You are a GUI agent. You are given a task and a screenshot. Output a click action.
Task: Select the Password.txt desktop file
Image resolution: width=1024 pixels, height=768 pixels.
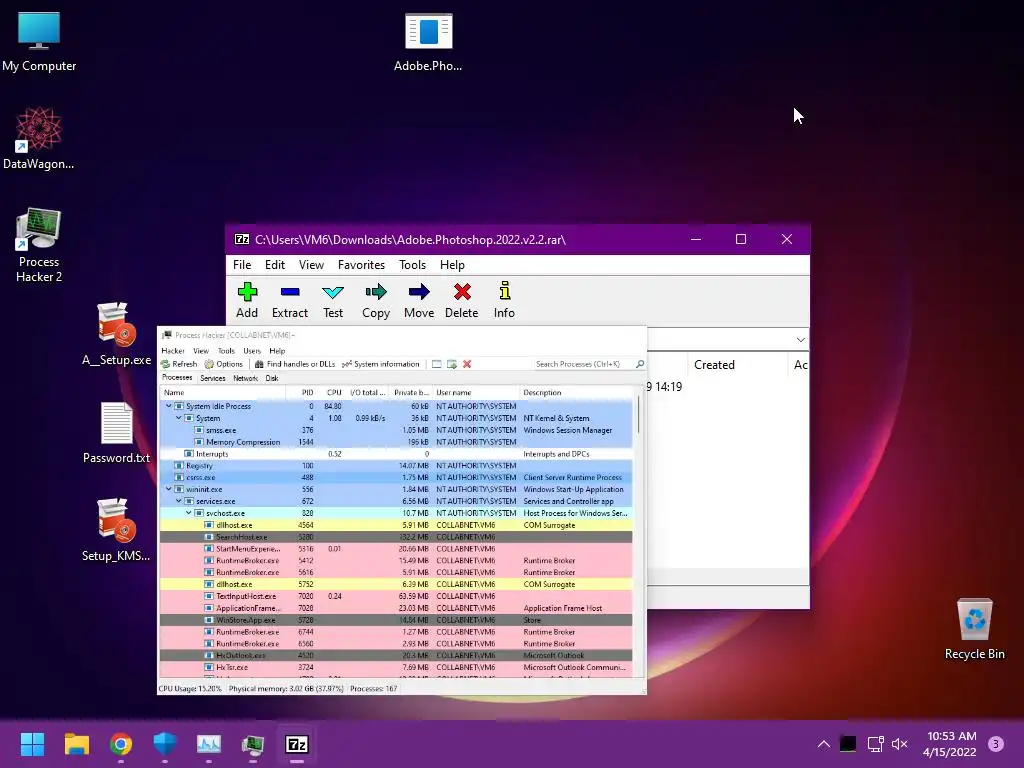point(116,432)
